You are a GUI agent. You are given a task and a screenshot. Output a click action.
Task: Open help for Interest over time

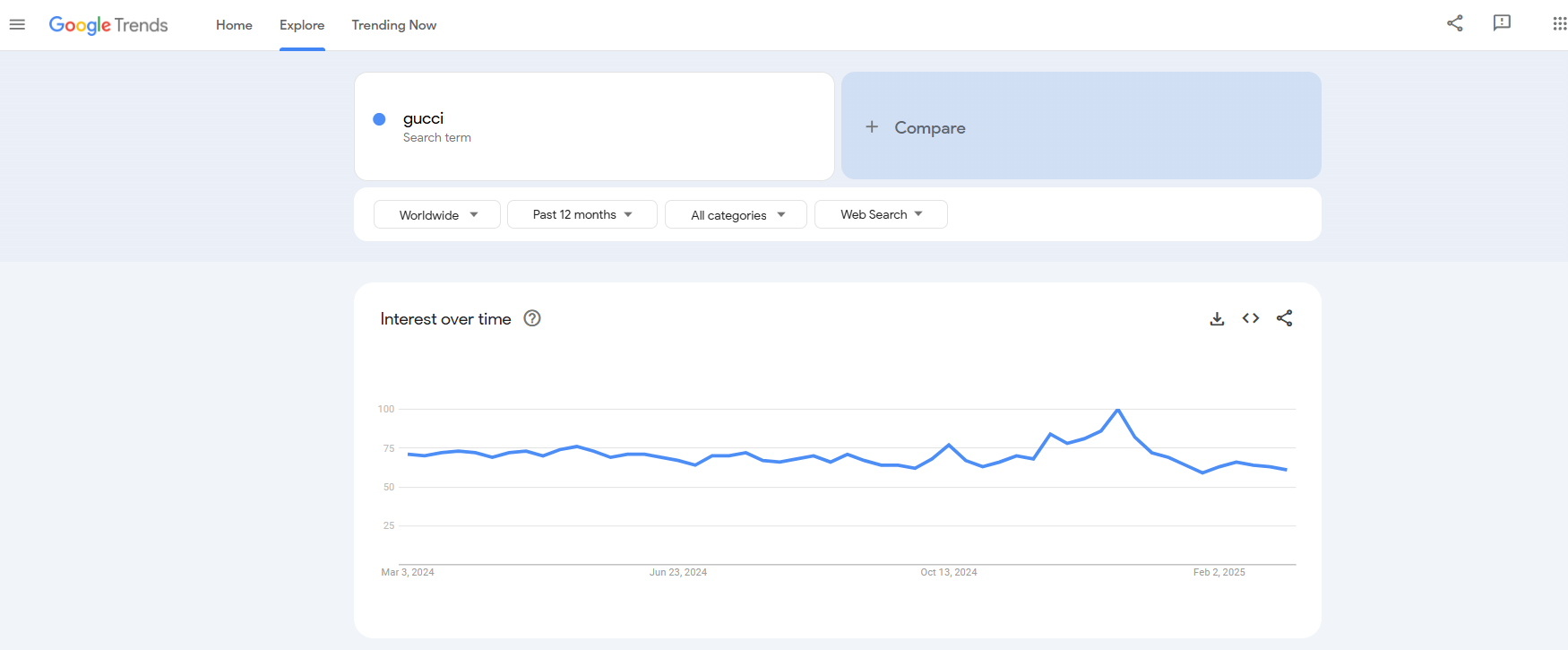pos(532,318)
